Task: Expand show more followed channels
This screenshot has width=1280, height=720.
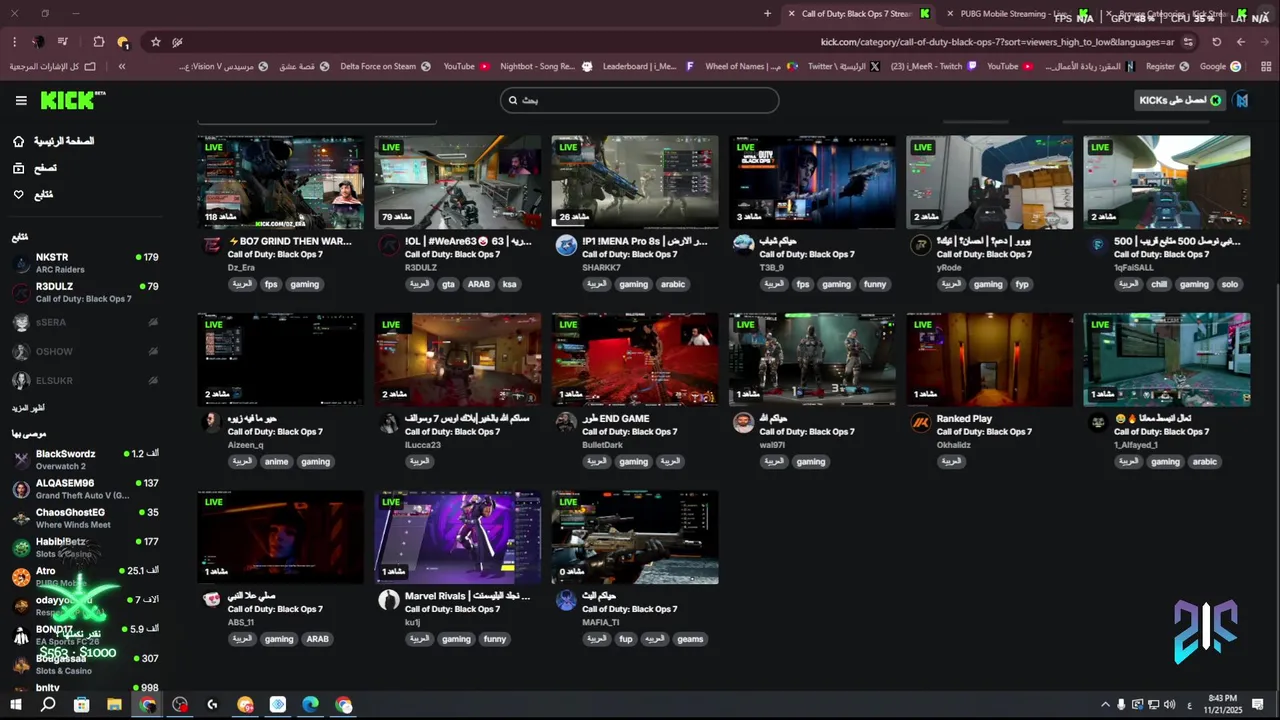Action: [x=28, y=408]
